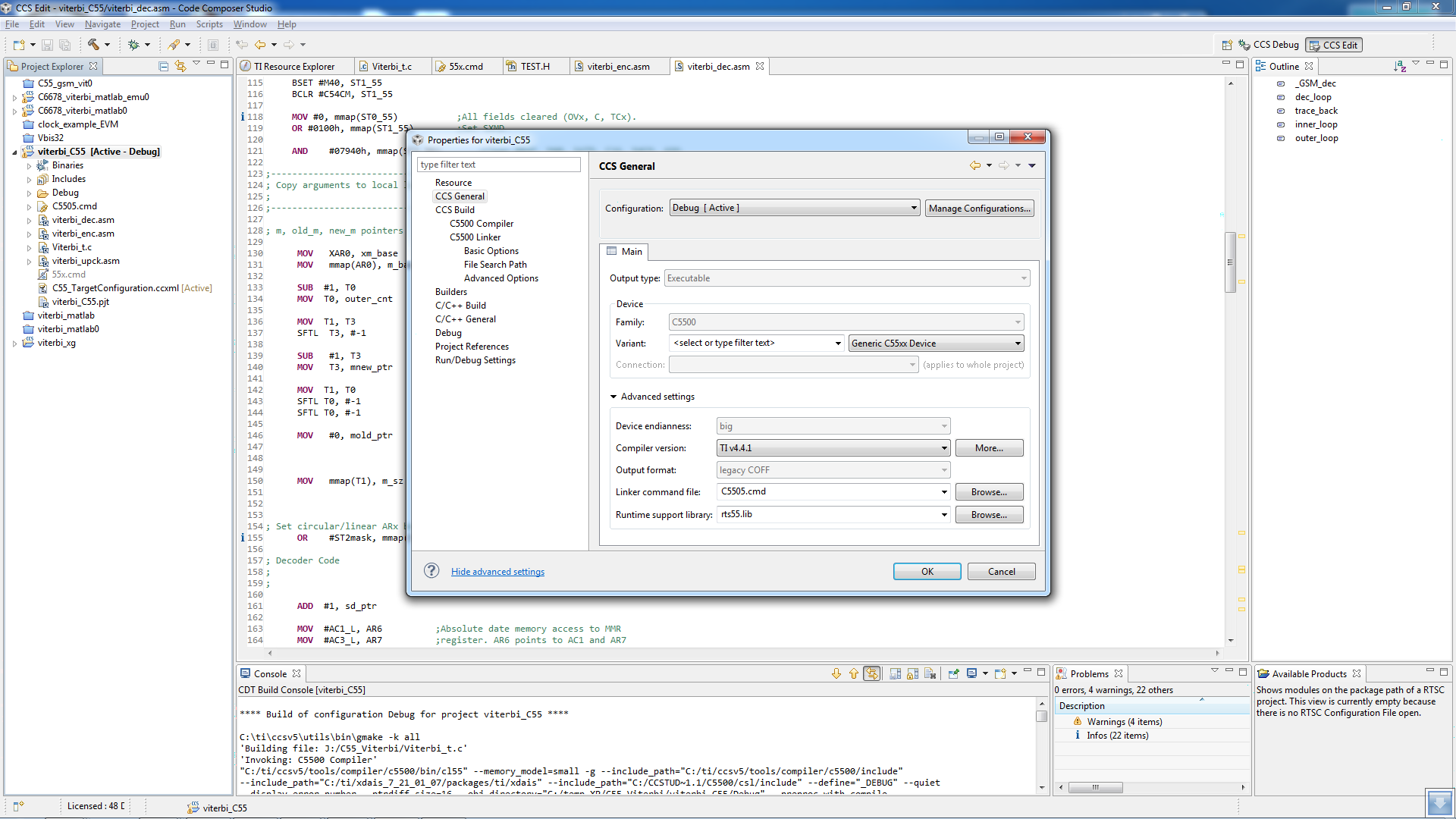Click the console Pin Console icon
Viewport: 1456px width, 819px height.
(953, 673)
